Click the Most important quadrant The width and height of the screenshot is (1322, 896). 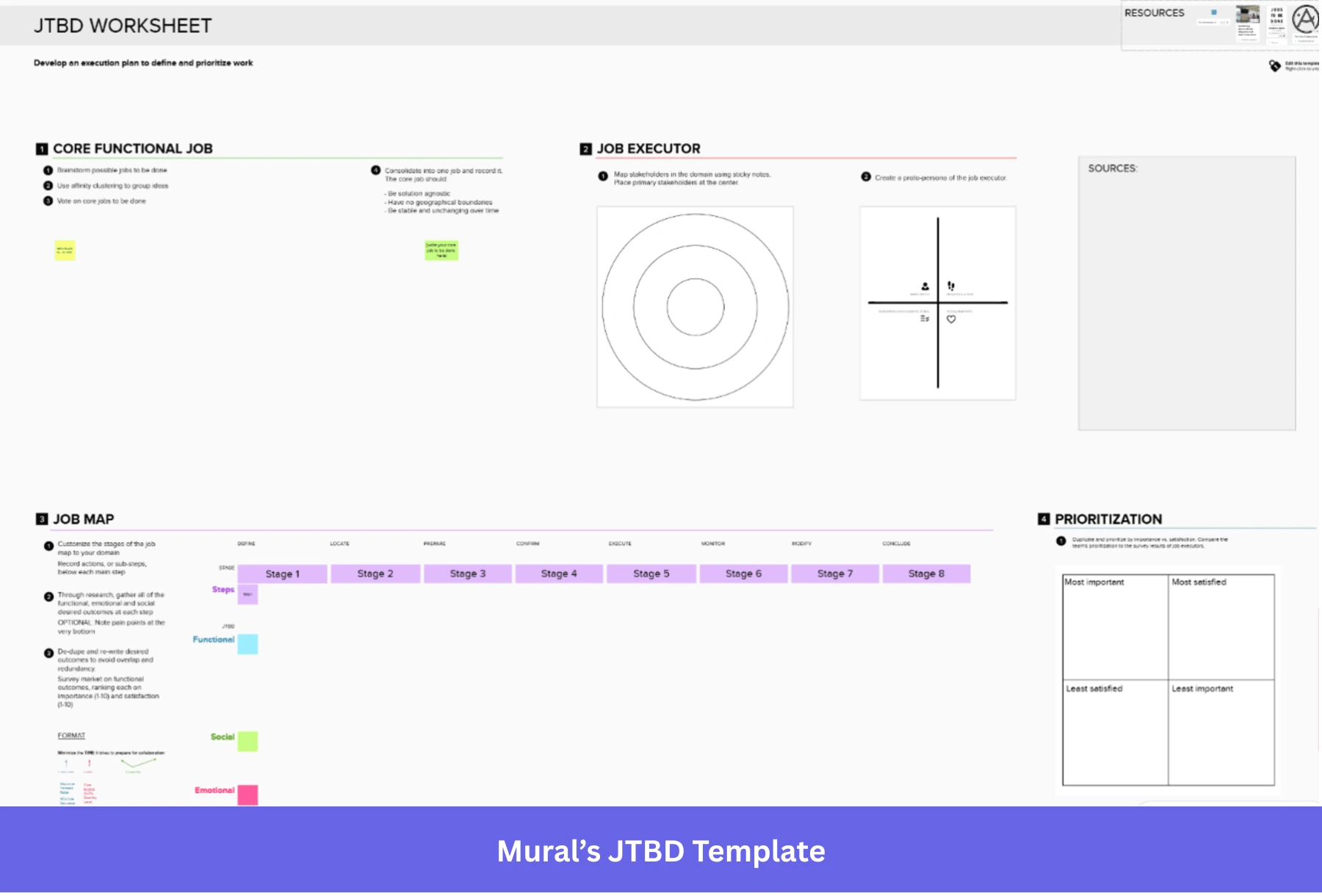coord(1116,627)
